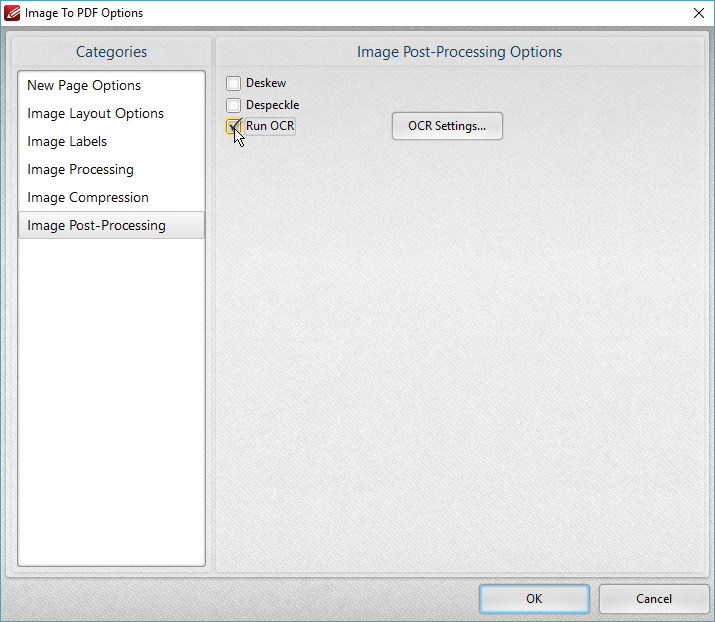Confirm with the OK button
The height and width of the screenshot is (622, 715).
coord(534,598)
